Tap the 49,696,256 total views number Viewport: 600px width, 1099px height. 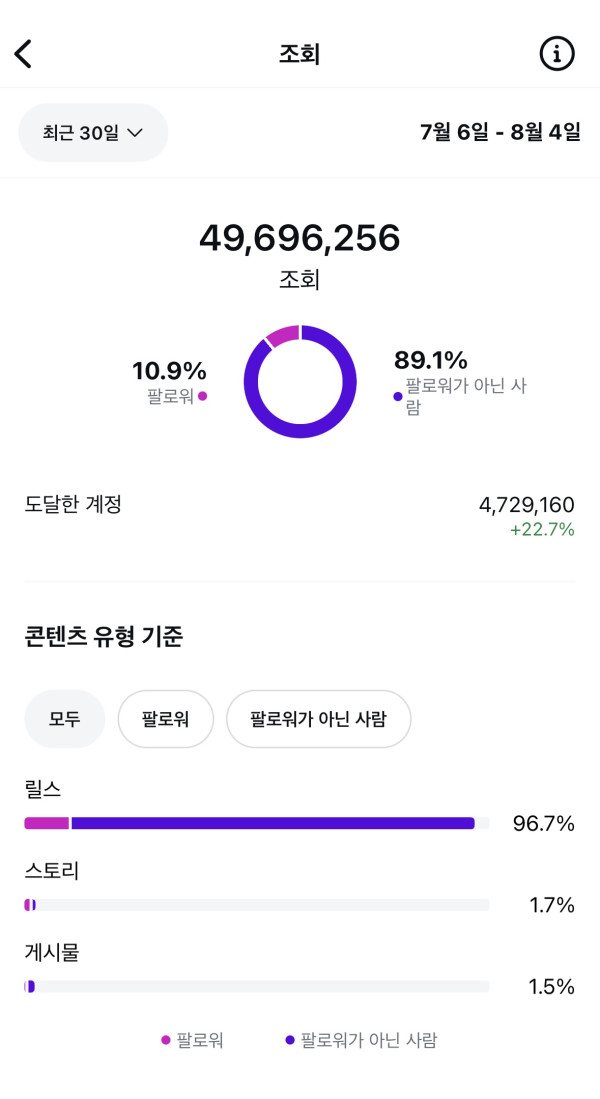click(300, 238)
